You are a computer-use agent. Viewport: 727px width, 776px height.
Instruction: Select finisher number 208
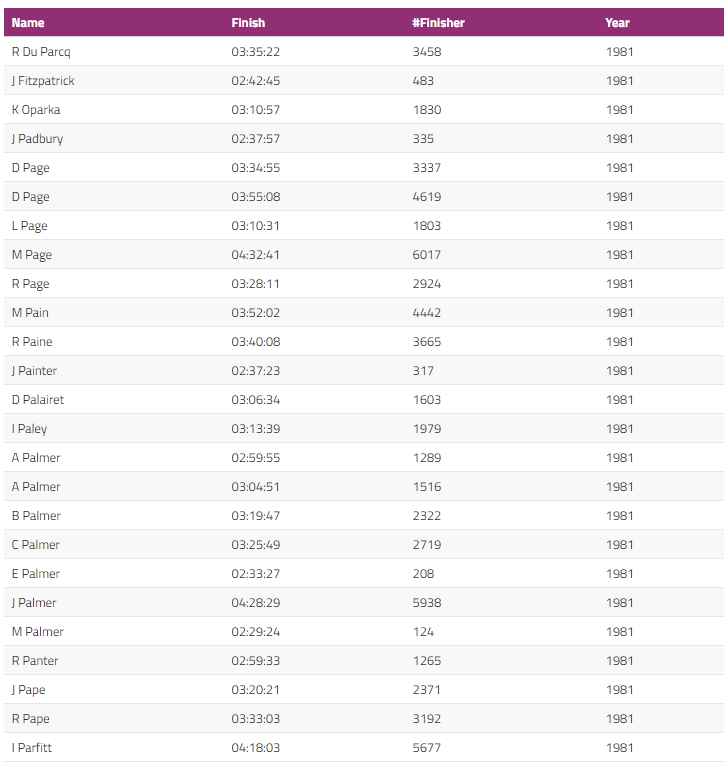(423, 573)
